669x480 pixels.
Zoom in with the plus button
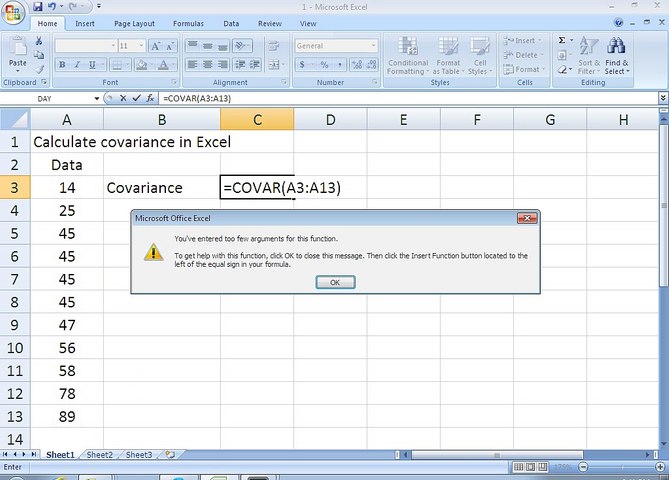coord(660,467)
